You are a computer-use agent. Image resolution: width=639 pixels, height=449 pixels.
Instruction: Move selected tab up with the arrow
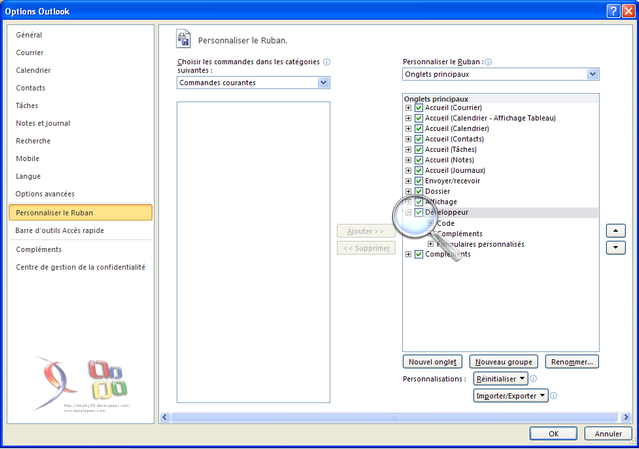pyautogui.click(x=617, y=229)
